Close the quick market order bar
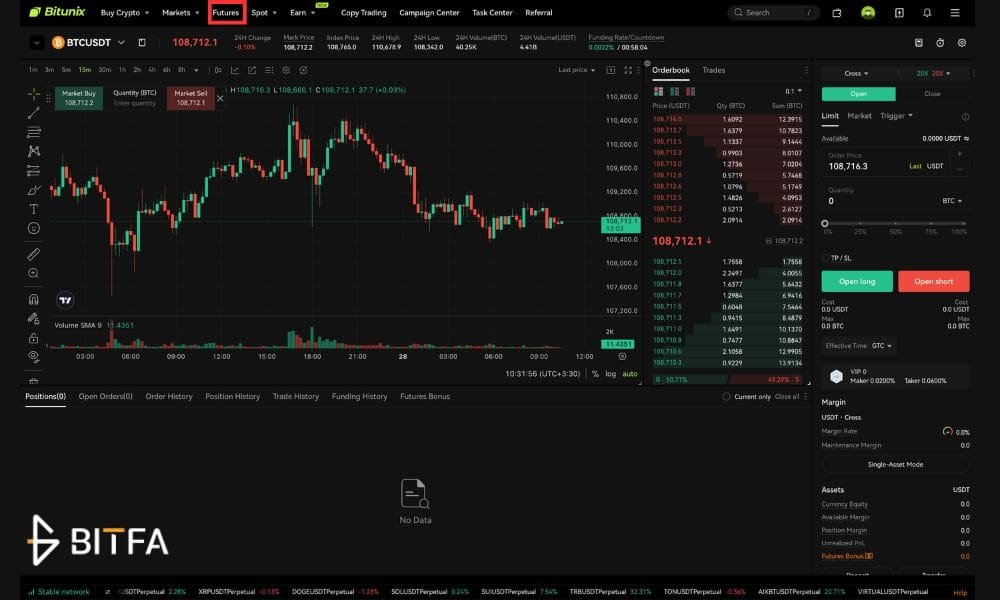Viewport: 1000px width, 600px height. 220,98
